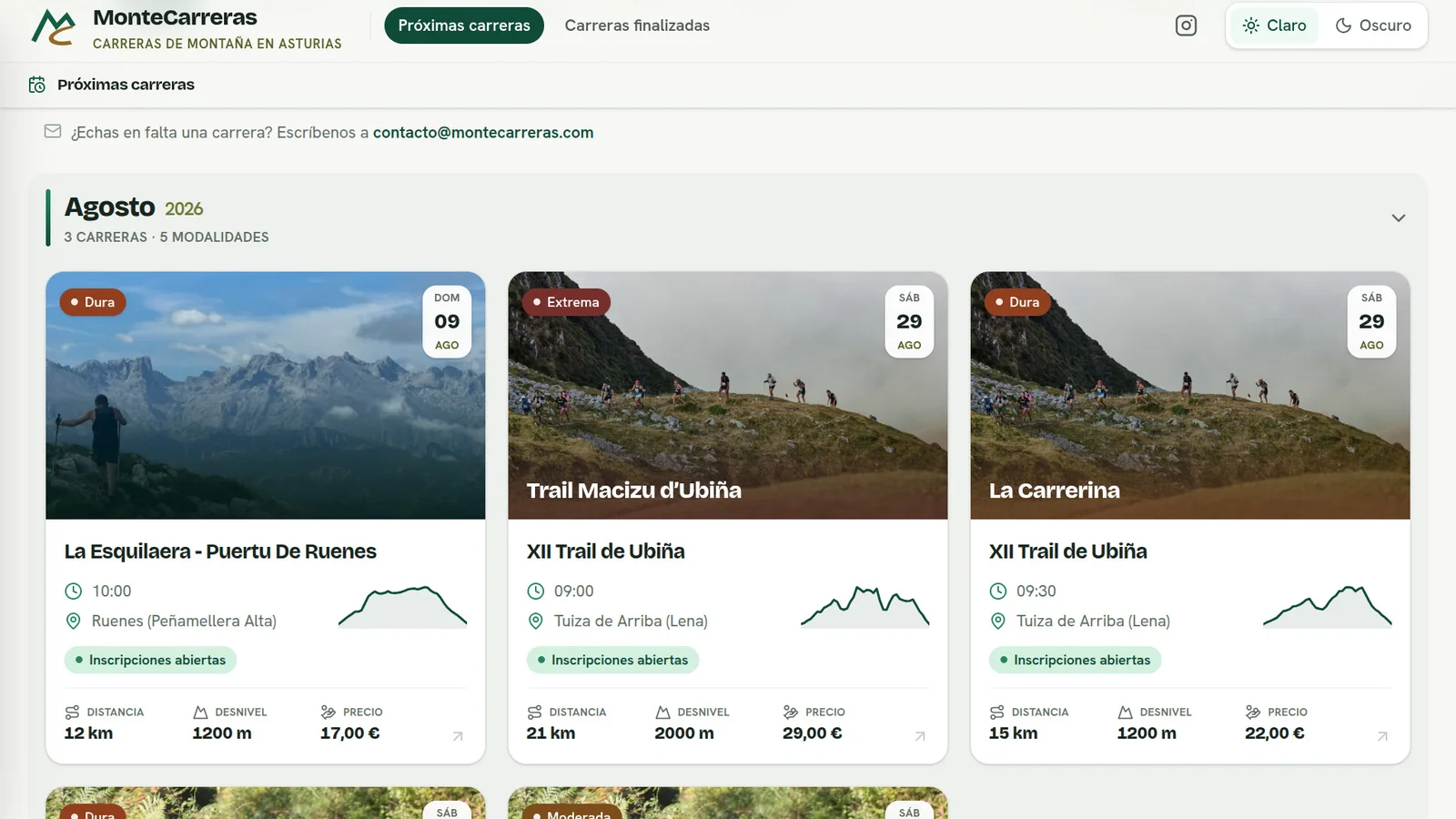
Task: Collapse the Agosto 2026 section
Action: point(1399,217)
